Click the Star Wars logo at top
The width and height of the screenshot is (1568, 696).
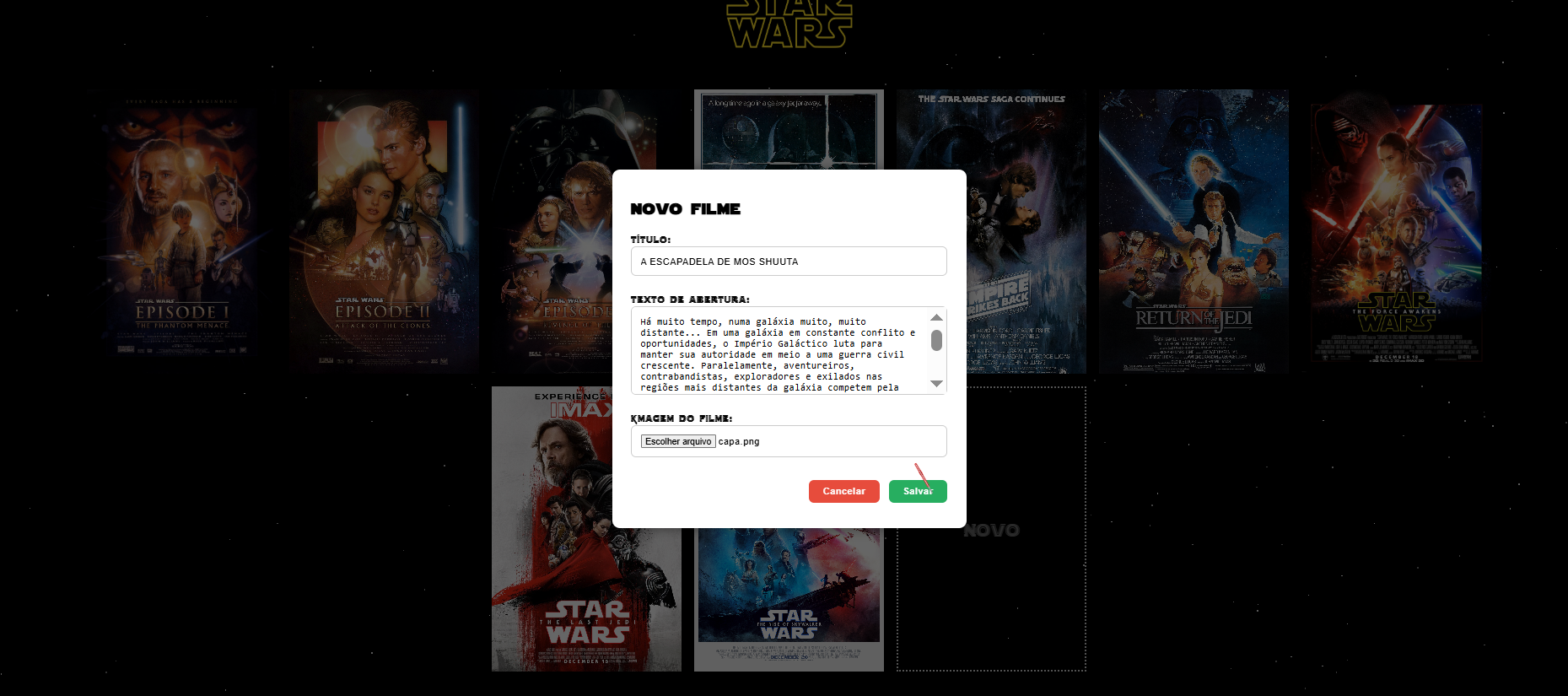tap(789, 24)
